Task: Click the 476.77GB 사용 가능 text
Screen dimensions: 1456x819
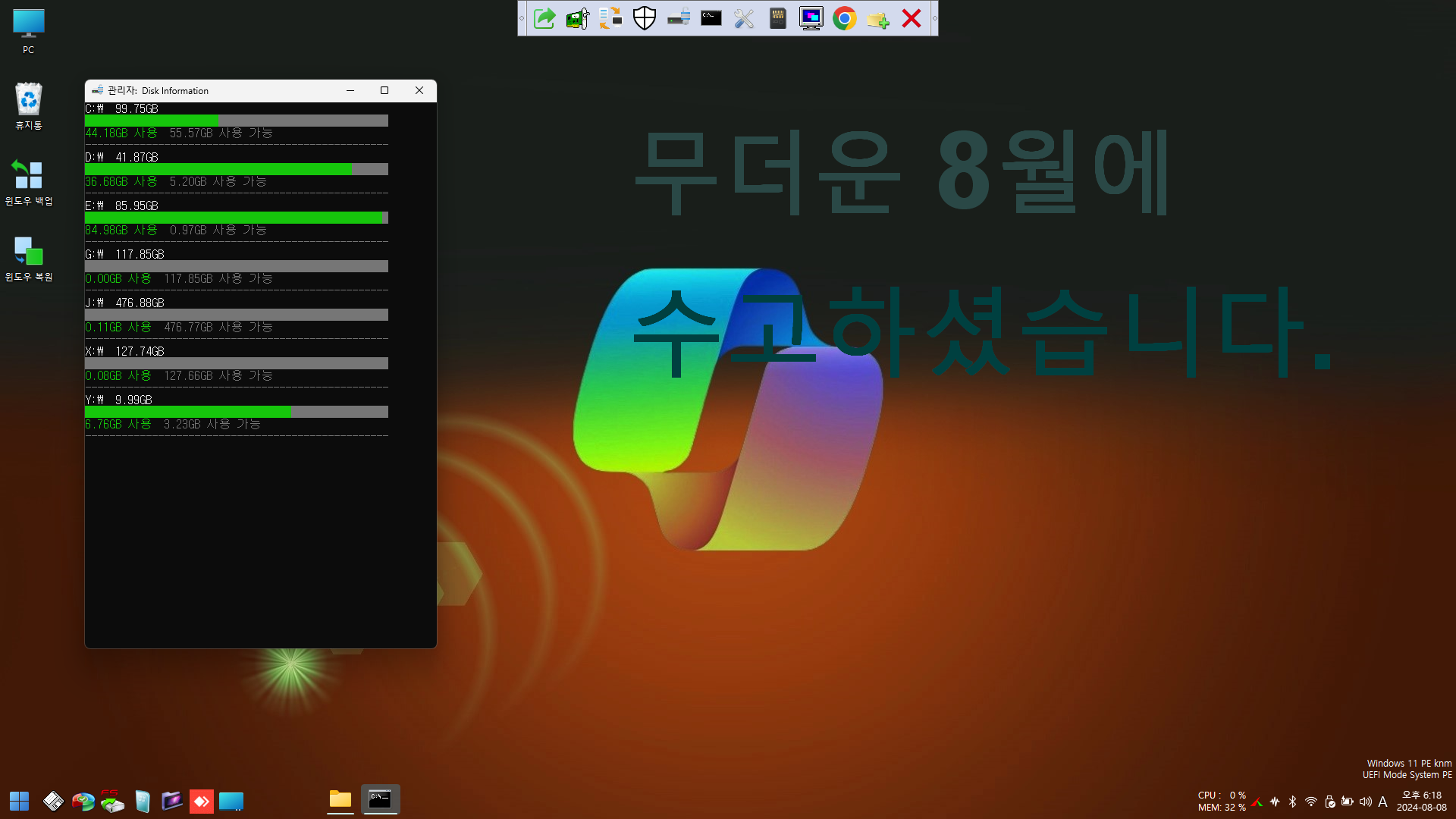Action: click(218, 327)
